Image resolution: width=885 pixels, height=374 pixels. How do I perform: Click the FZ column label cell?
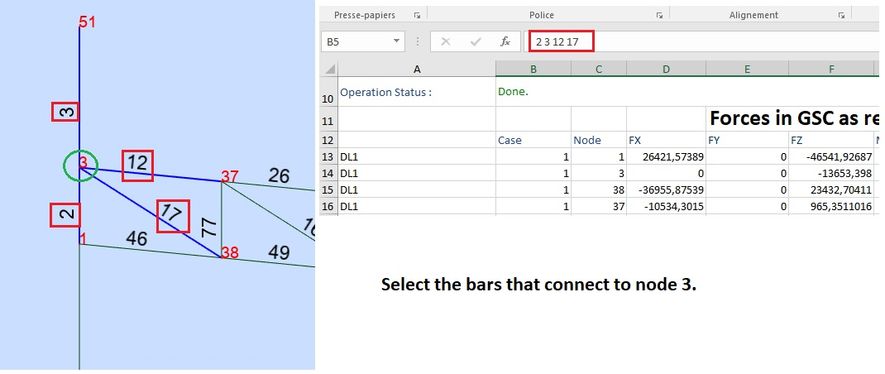coord(831,140)
